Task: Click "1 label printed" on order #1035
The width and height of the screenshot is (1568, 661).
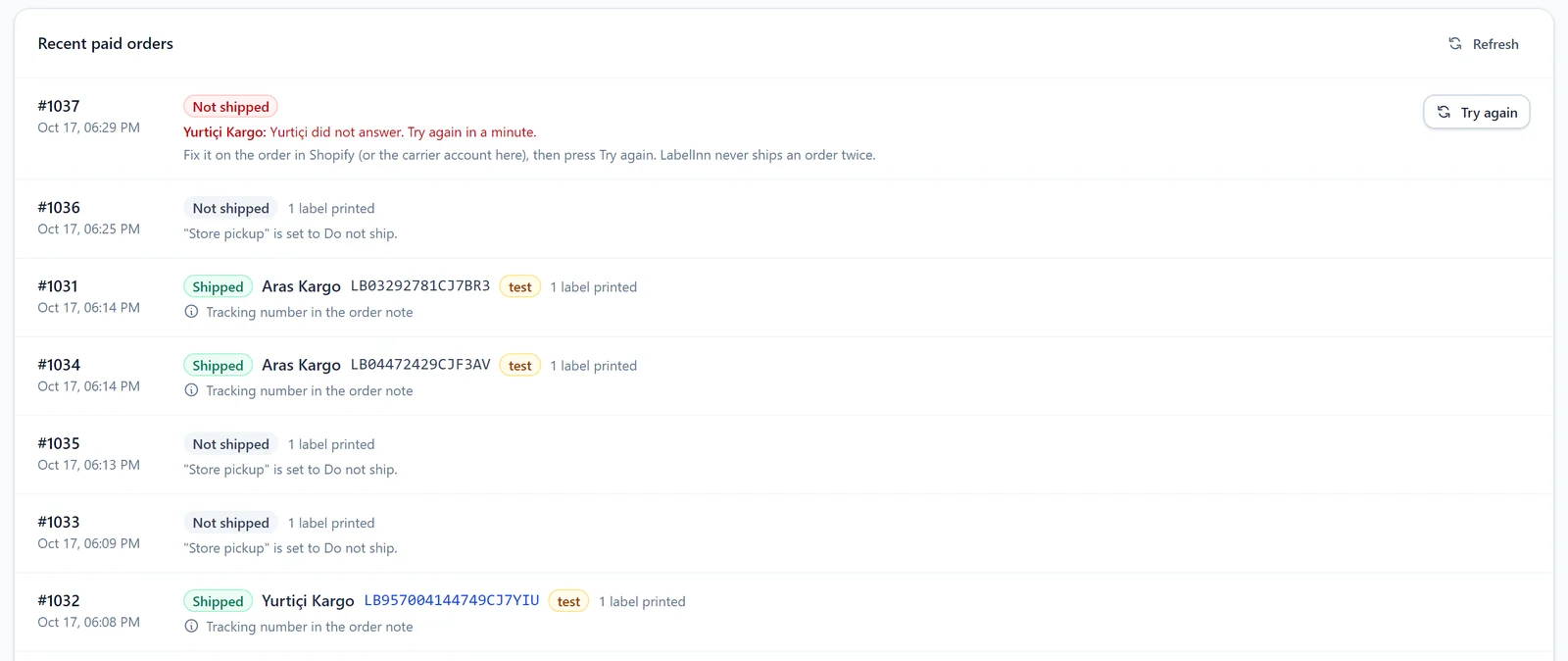Action: tap(331, 444)
